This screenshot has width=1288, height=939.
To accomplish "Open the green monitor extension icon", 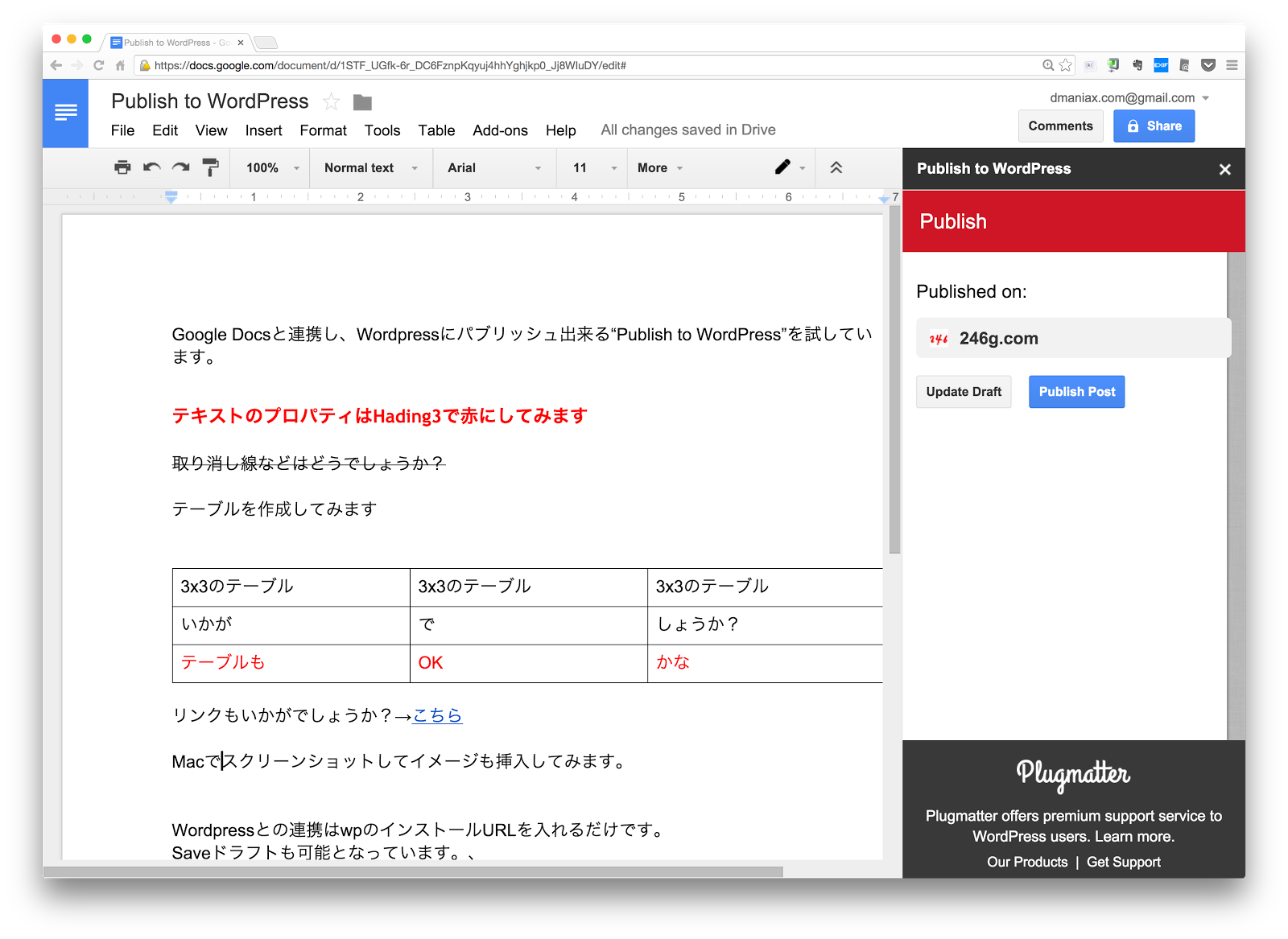I will tap(1113, 65).
